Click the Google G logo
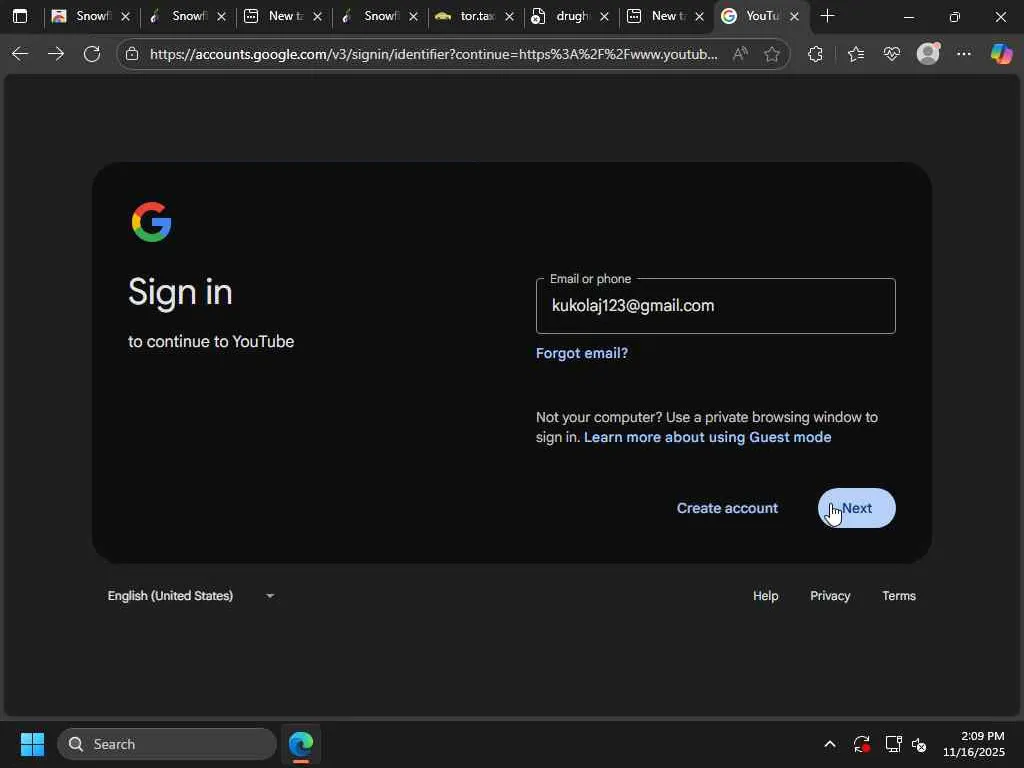The image size is (1024, 768). point(152,222)
